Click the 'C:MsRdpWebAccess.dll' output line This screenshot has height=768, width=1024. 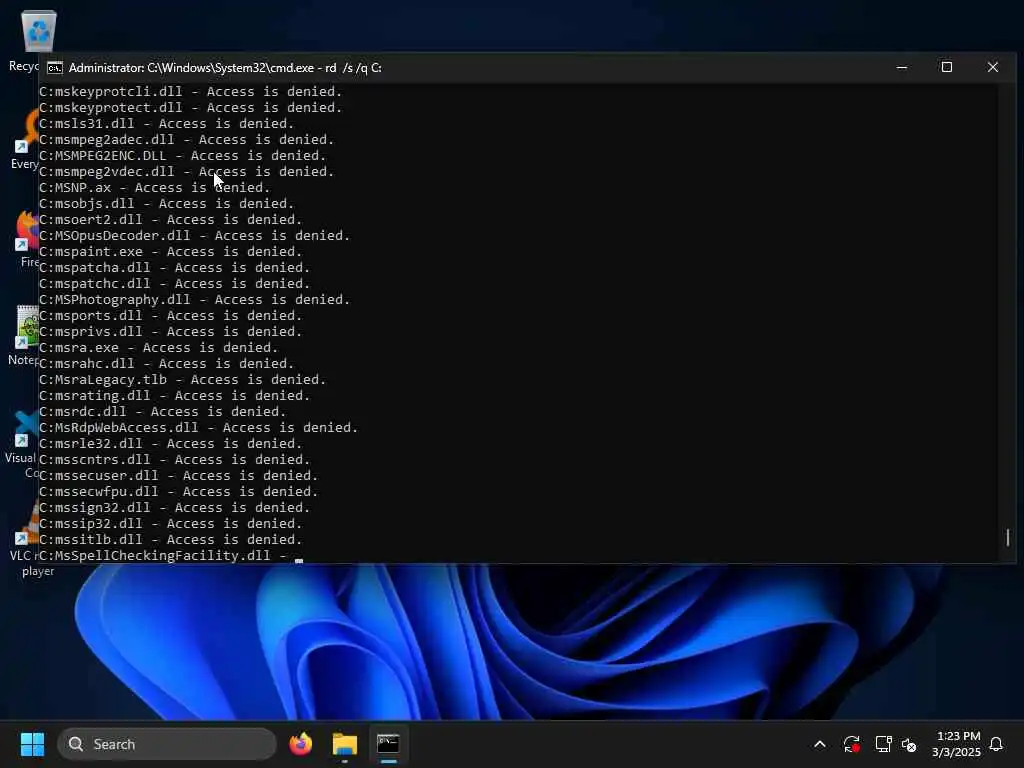point(199,427)
